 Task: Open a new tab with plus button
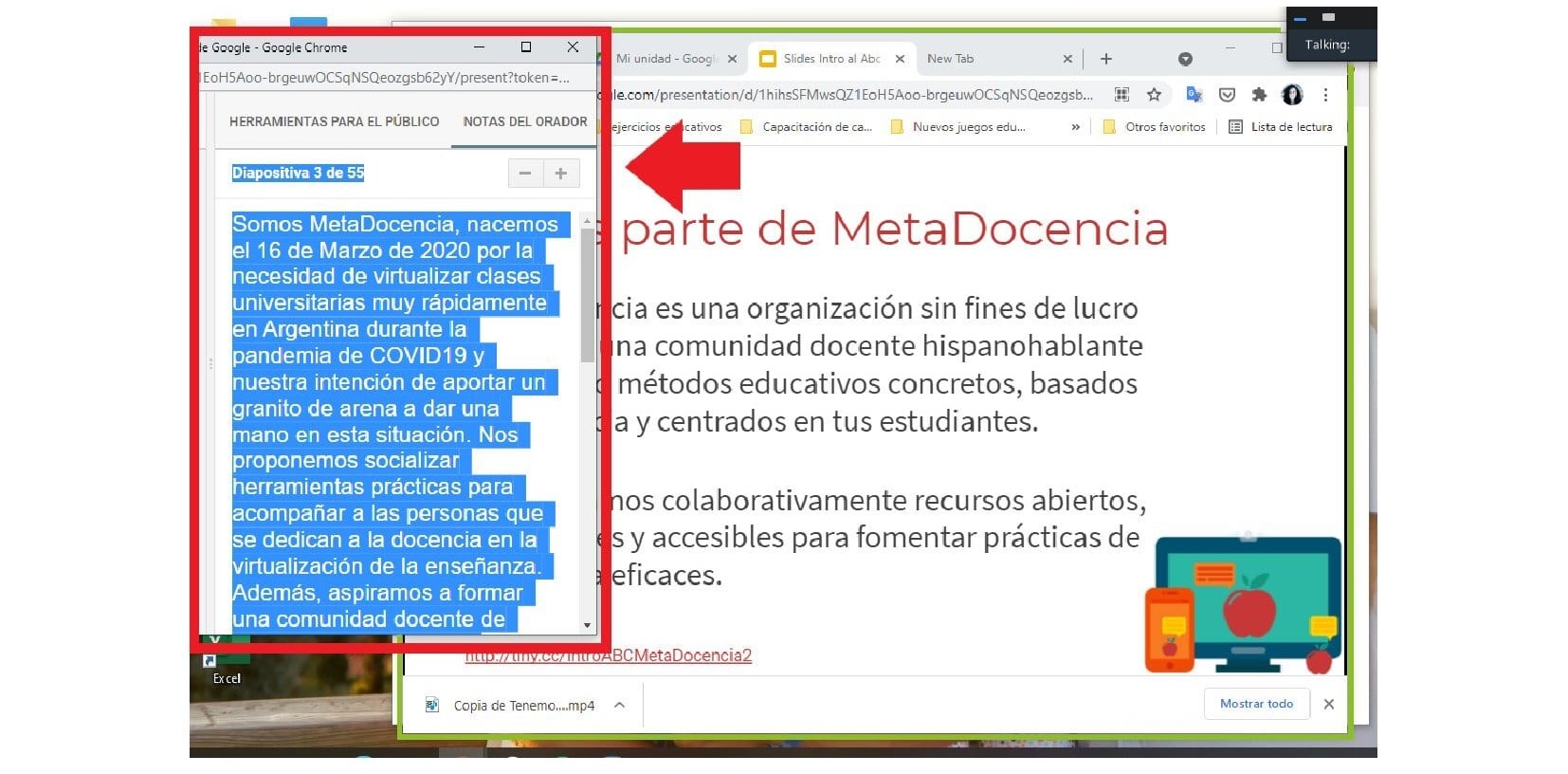(x=1105, y=59)
